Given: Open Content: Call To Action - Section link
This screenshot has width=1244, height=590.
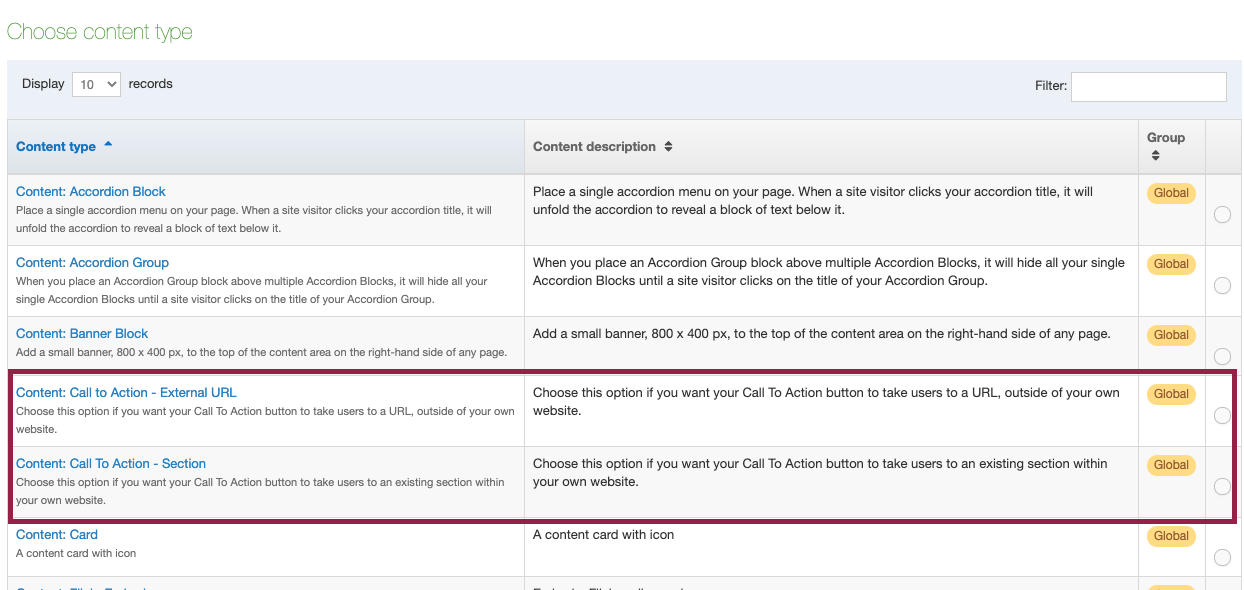Looking at the screenshot, I should (111, 463).
